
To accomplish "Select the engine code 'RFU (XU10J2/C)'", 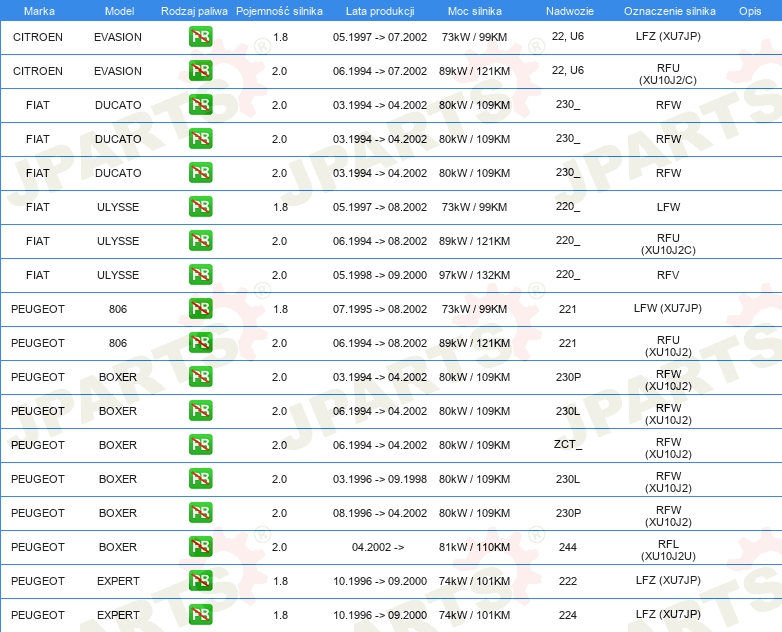I will coord(668,74).
